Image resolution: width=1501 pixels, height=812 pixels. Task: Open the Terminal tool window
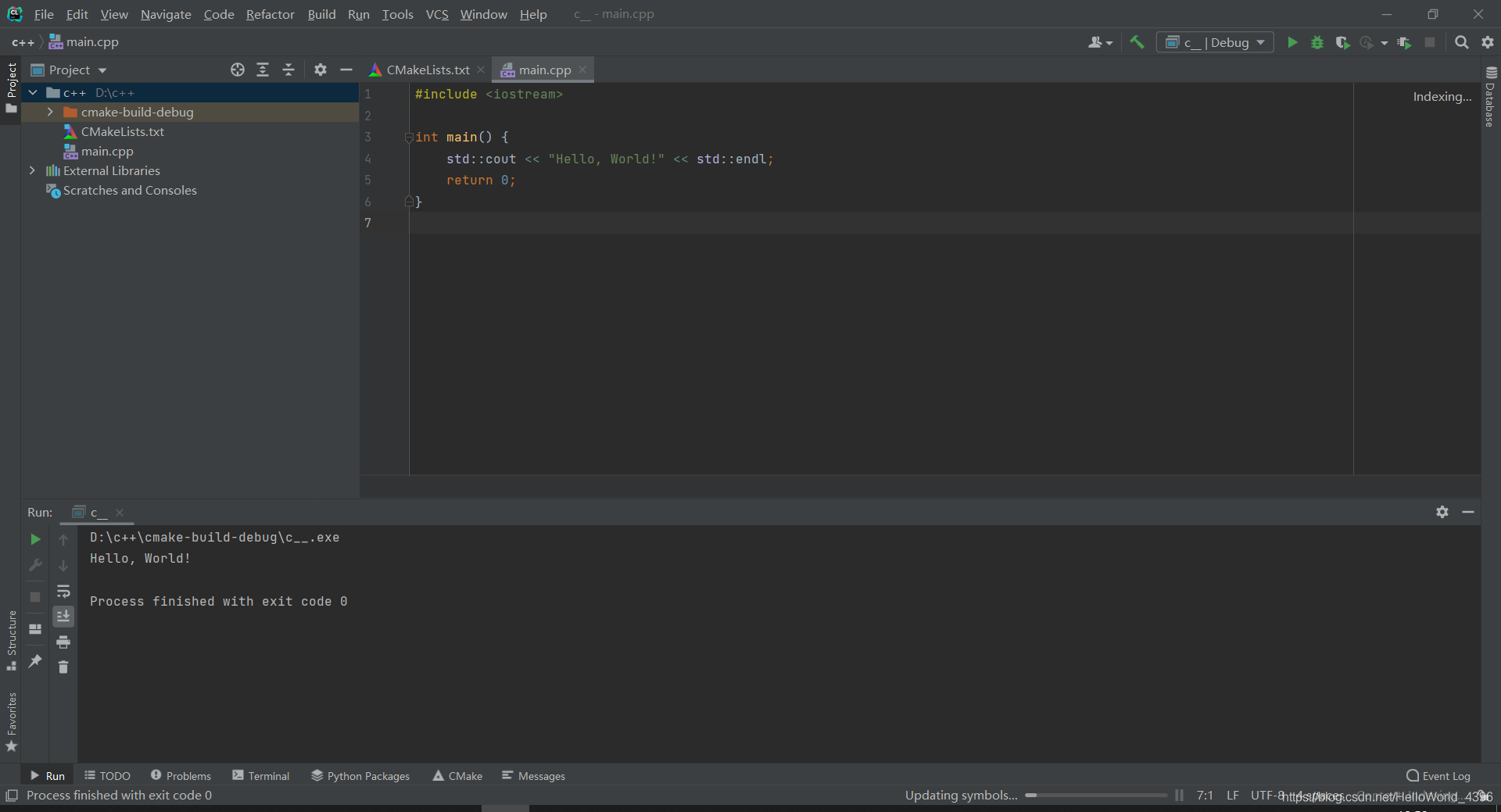pyautogui.click(x=261, y=775)
